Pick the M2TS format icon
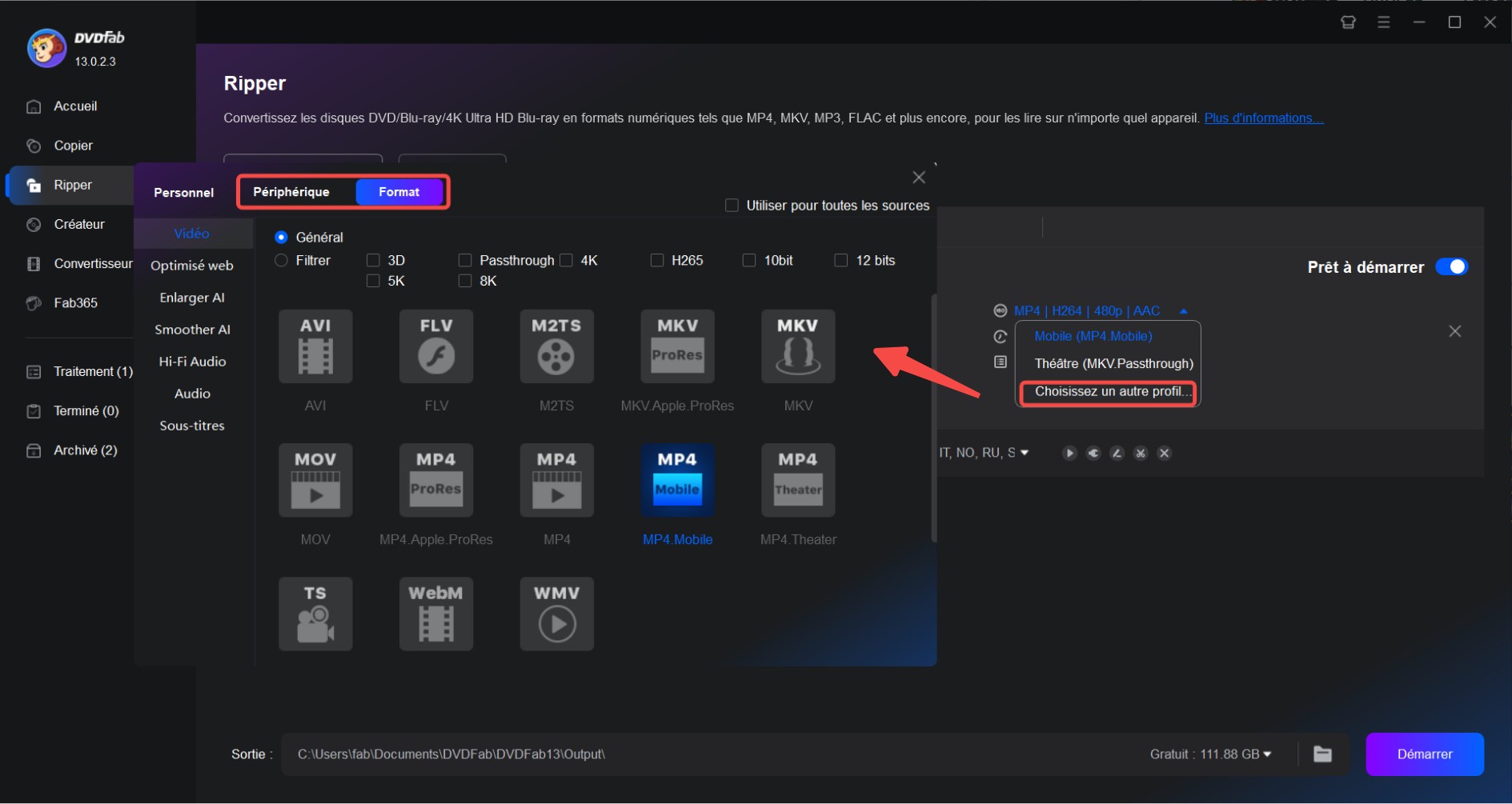 [557, 346]
